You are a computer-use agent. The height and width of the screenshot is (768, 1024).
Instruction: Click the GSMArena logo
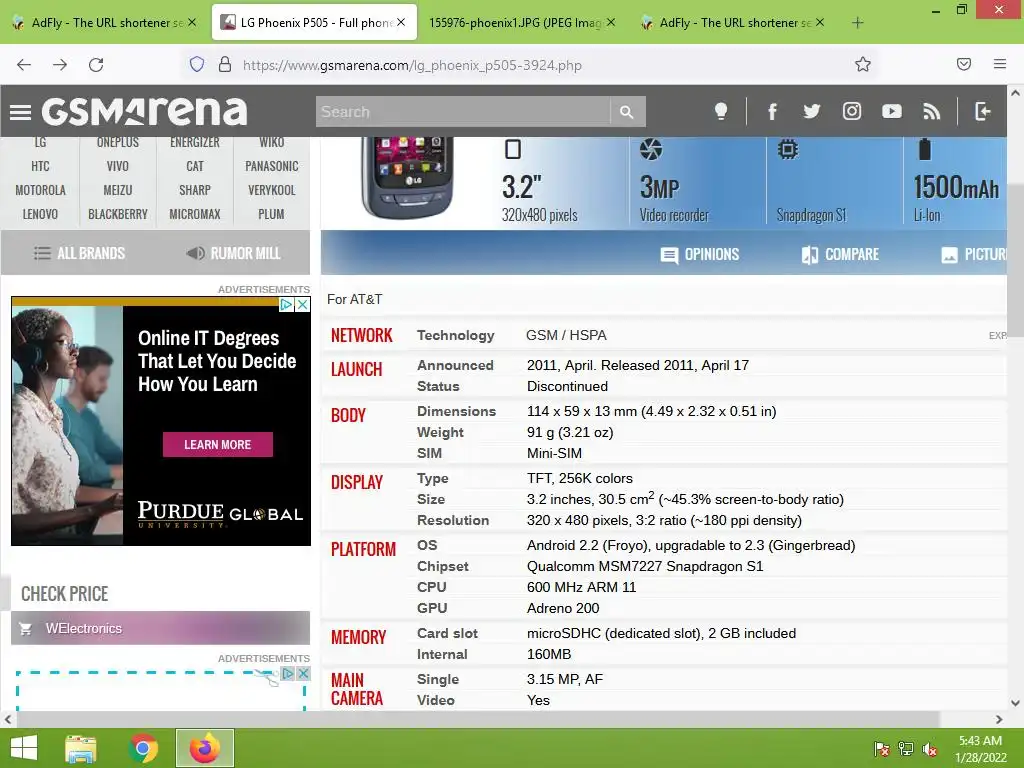tap(144, 112)
